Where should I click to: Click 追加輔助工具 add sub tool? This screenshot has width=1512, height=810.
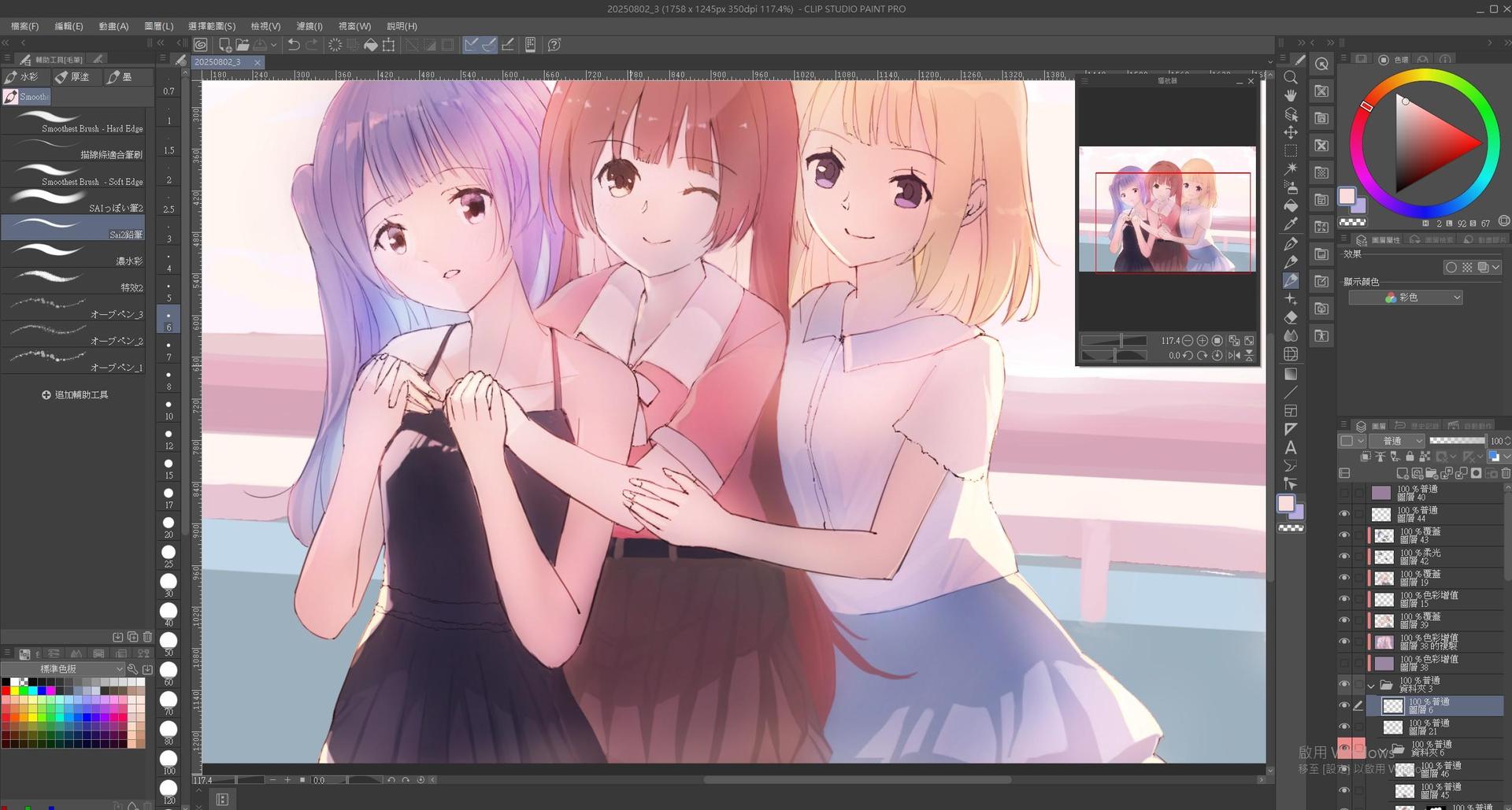75,394
